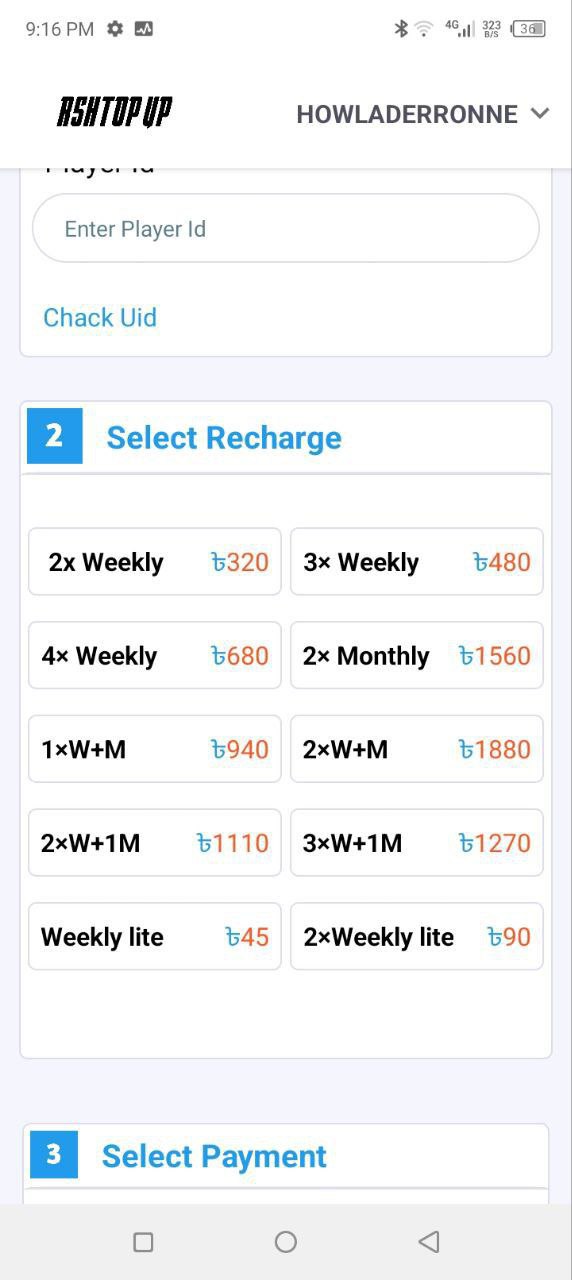Pick the 1×W+M ৳940 recharge

coord(155,749)
